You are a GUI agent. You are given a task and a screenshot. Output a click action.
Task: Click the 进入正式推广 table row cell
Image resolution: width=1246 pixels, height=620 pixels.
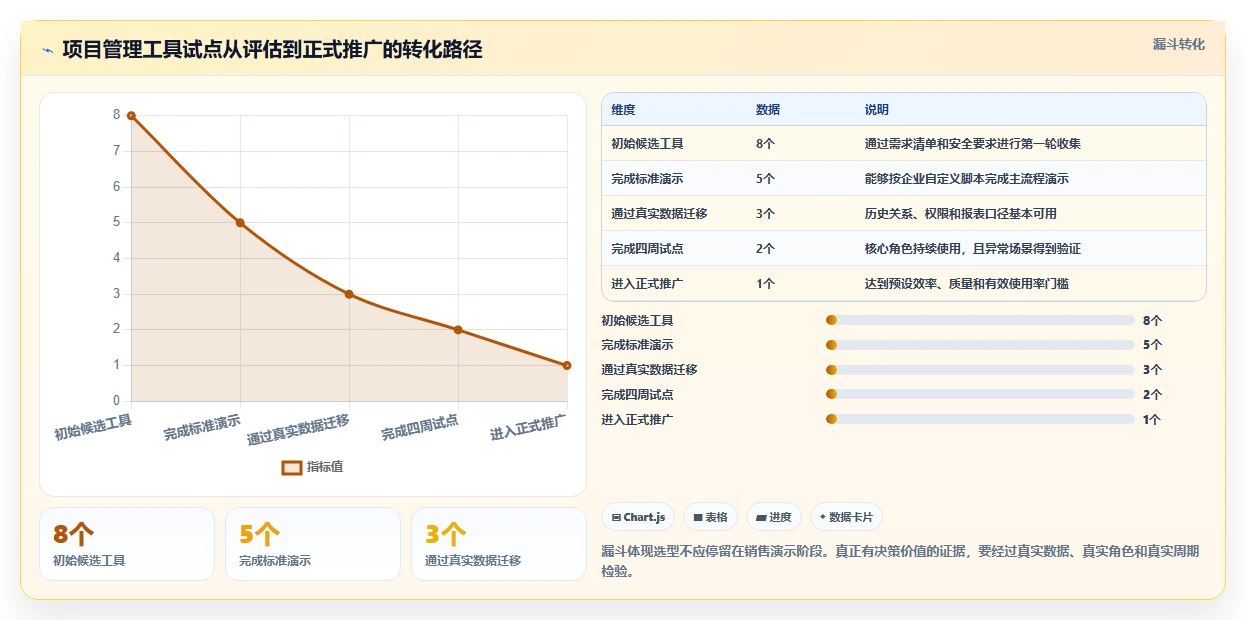[647, 284]
